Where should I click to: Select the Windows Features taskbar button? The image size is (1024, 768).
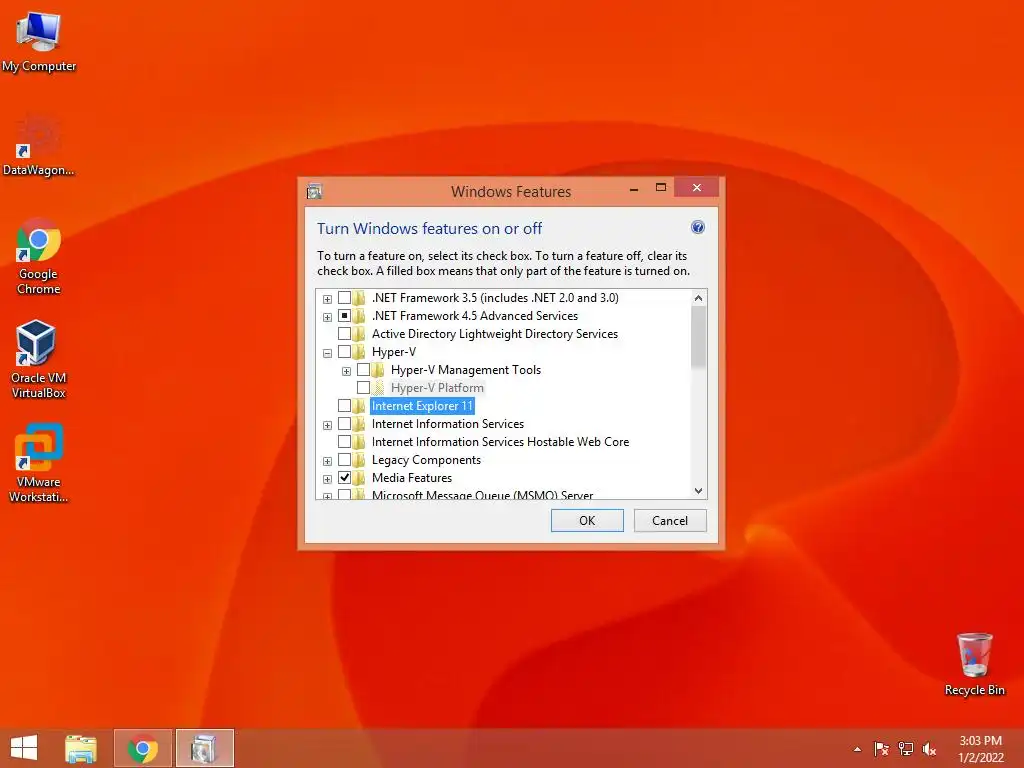pos(204,748)
